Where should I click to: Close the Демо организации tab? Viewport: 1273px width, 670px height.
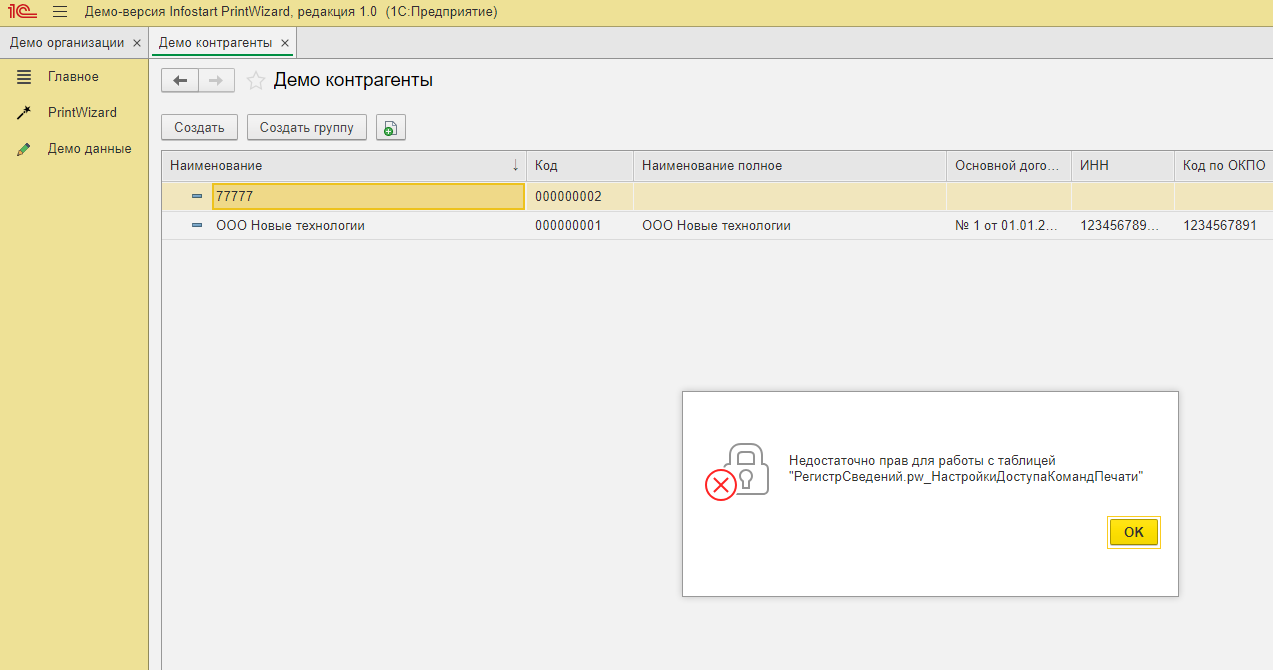click(137, 43)
